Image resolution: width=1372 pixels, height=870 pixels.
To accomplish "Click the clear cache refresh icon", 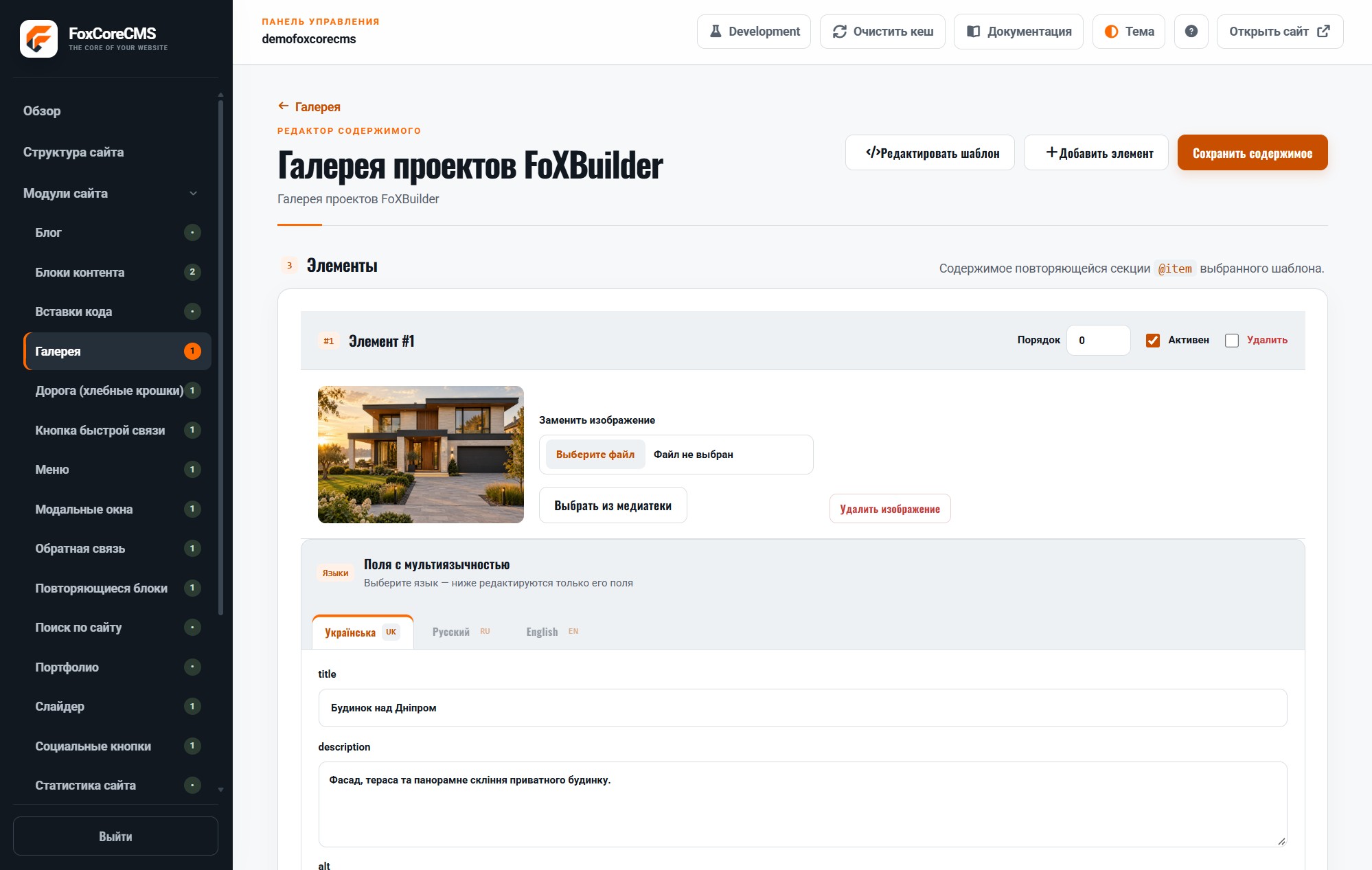I will click(839, 32).
